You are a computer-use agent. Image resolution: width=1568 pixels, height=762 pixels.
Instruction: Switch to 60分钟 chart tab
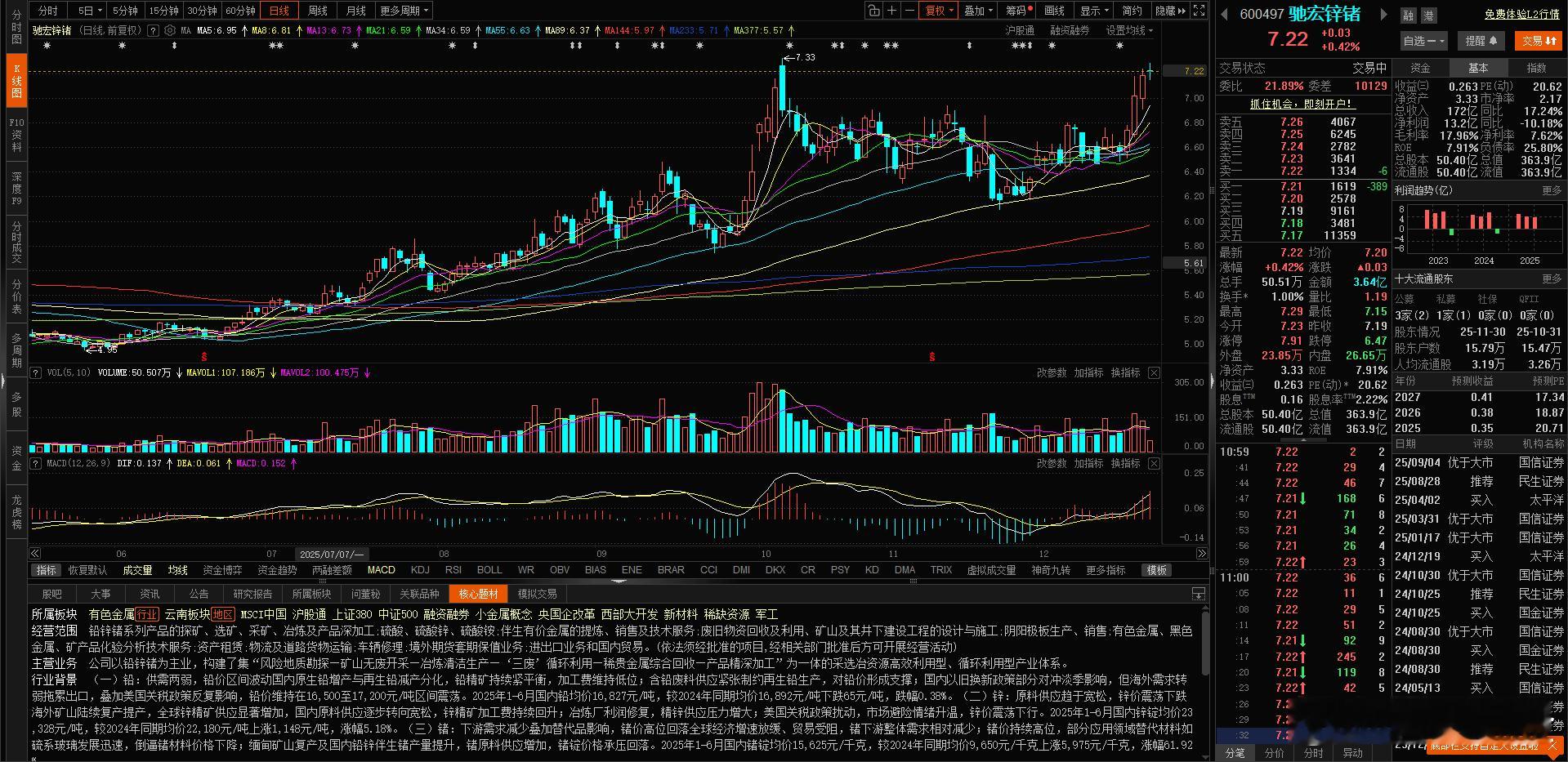[x=240, y=11]
